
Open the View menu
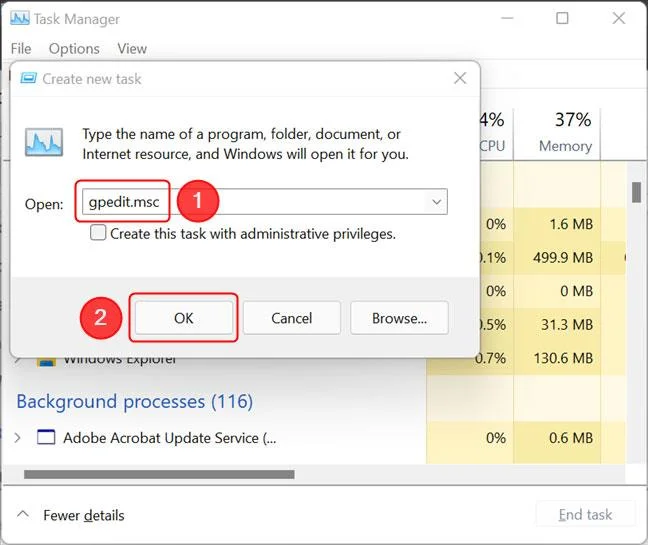(x=132, y=49)
